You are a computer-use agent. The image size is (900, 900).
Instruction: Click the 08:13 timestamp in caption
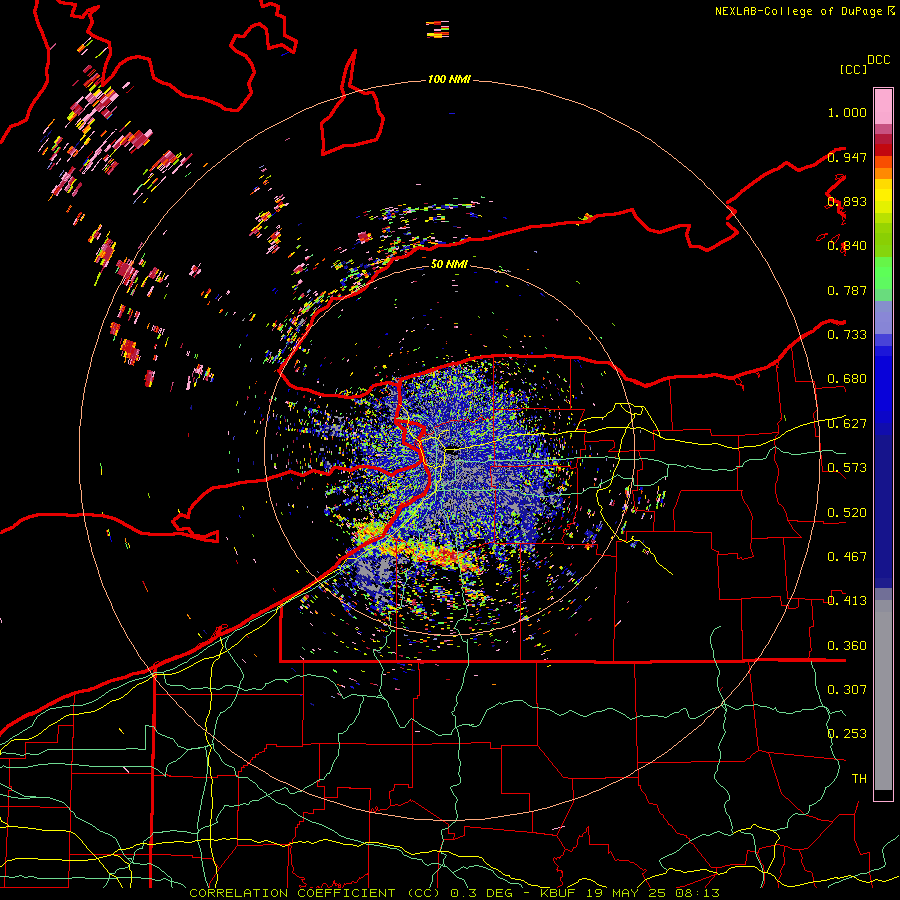[697, 893]
